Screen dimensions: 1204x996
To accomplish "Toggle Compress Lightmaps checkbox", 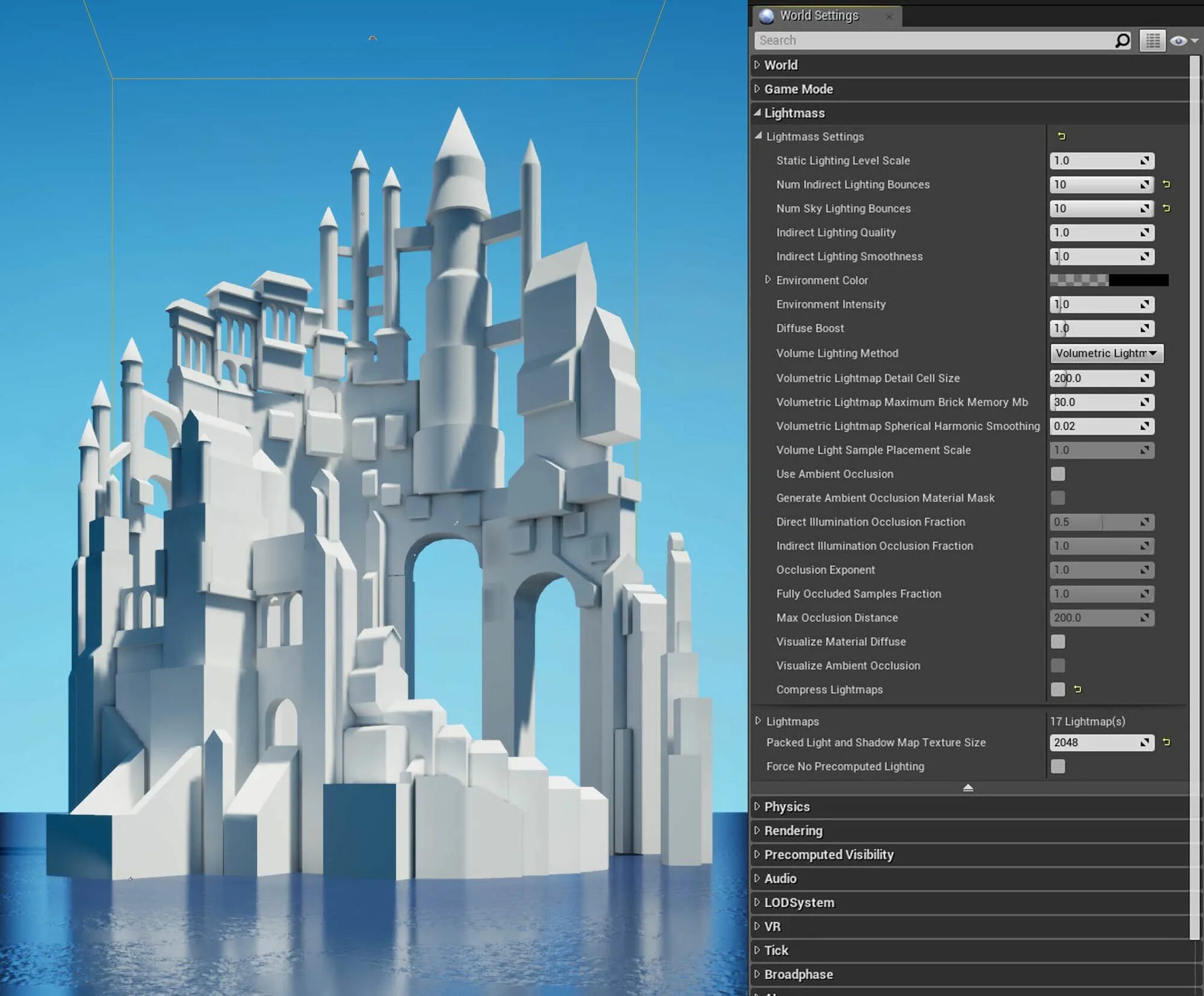I will pos(1058,689).
